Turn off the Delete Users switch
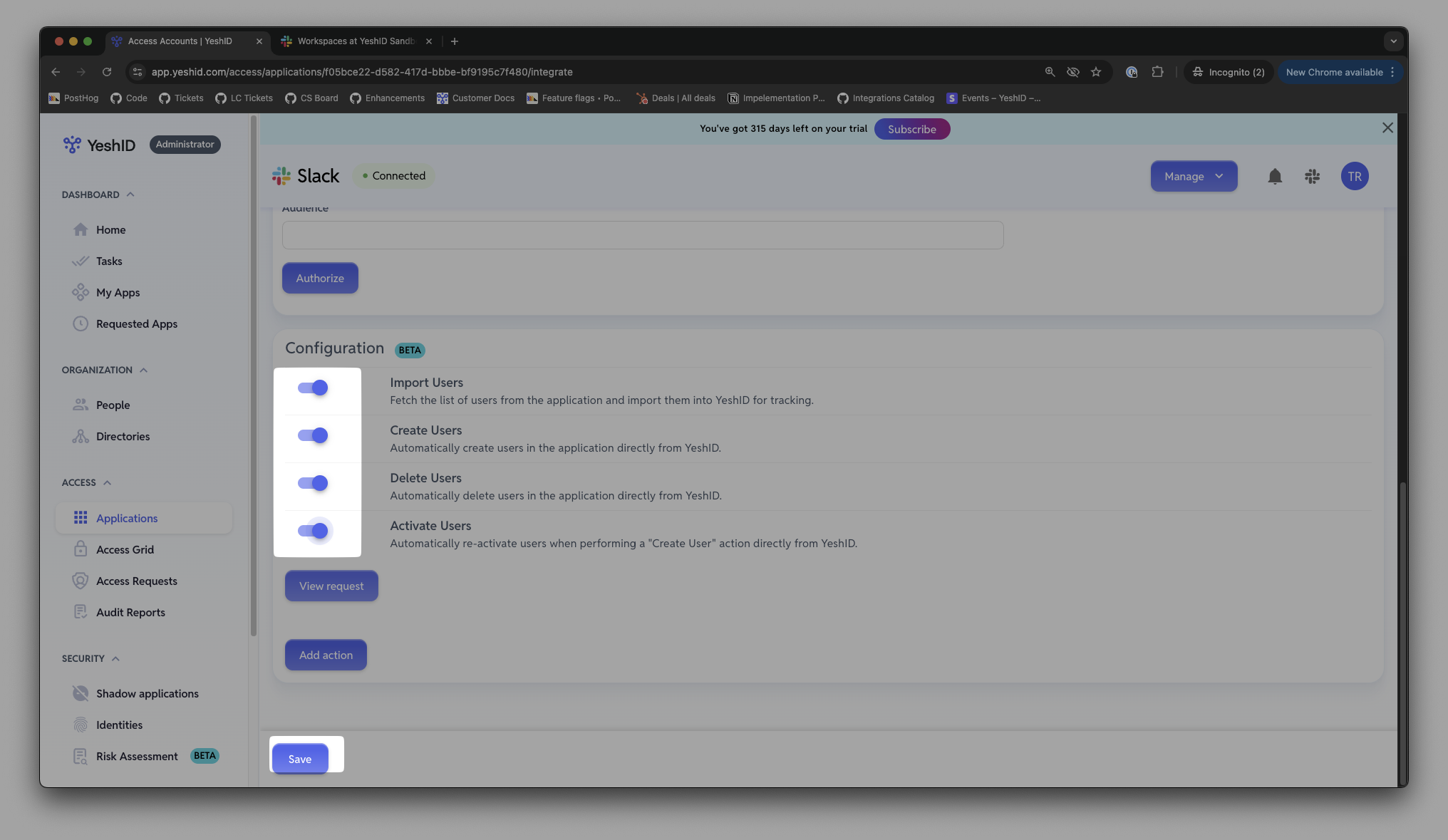 313,483
